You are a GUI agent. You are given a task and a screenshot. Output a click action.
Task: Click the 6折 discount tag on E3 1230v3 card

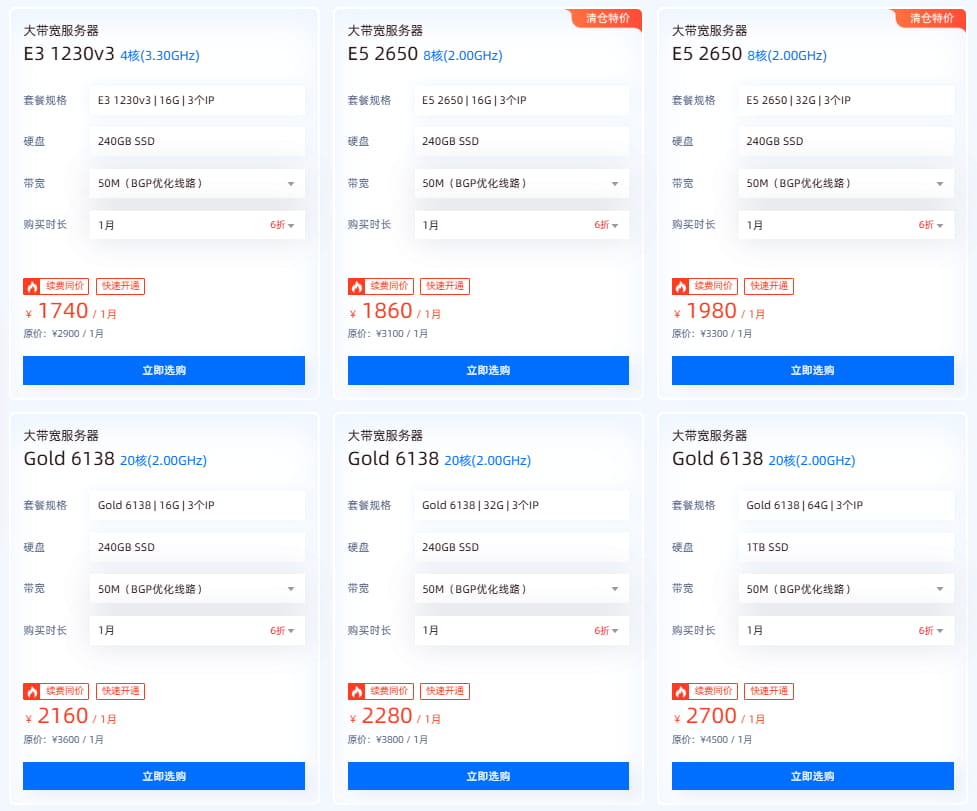279,225
